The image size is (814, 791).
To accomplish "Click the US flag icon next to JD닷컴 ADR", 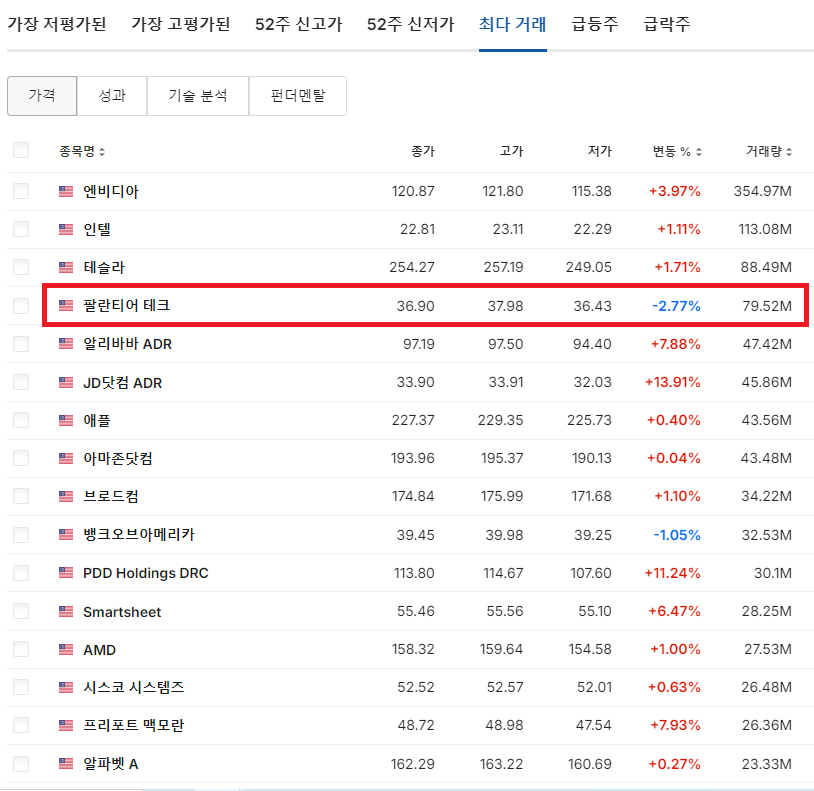I will [x=66, y=383].
